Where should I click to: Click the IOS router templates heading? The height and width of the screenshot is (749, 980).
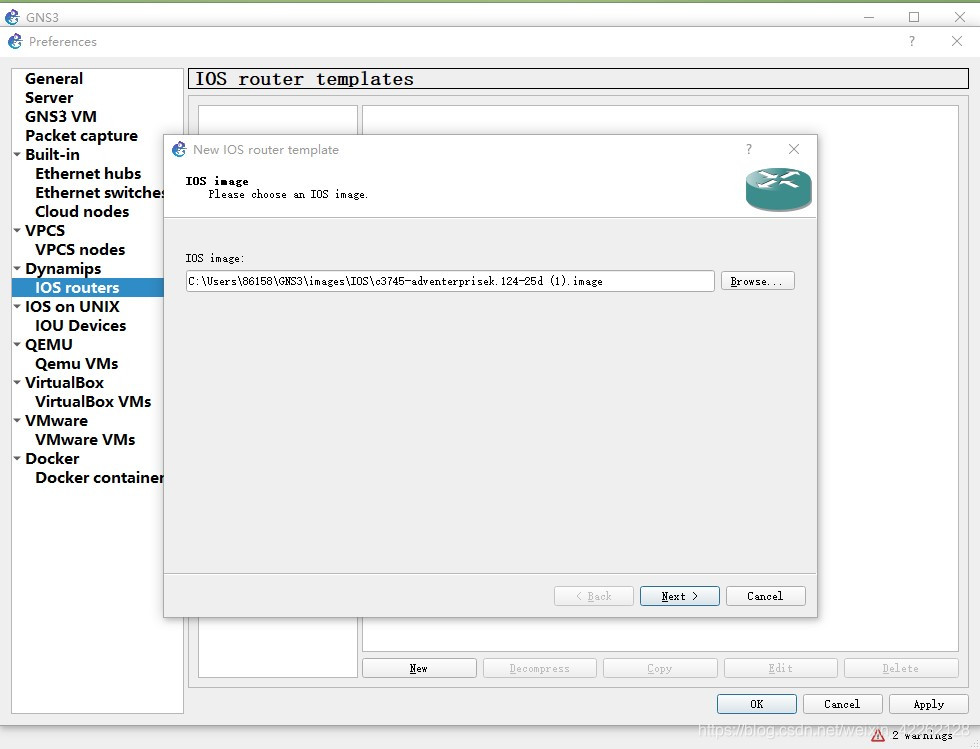tap(304, 79)
